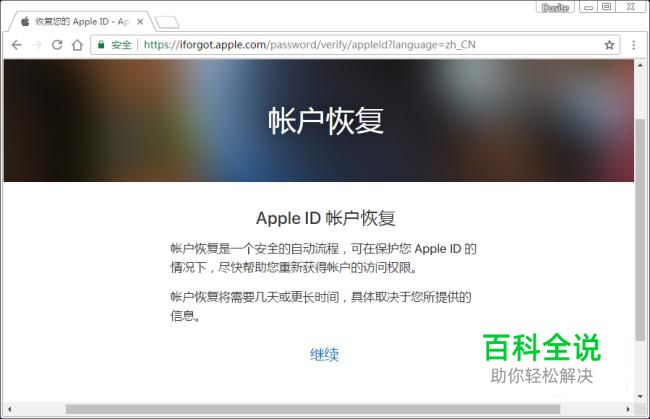
Task: Bookmark this page with the star
Action: pyautogui.click(x=609, y=45)
